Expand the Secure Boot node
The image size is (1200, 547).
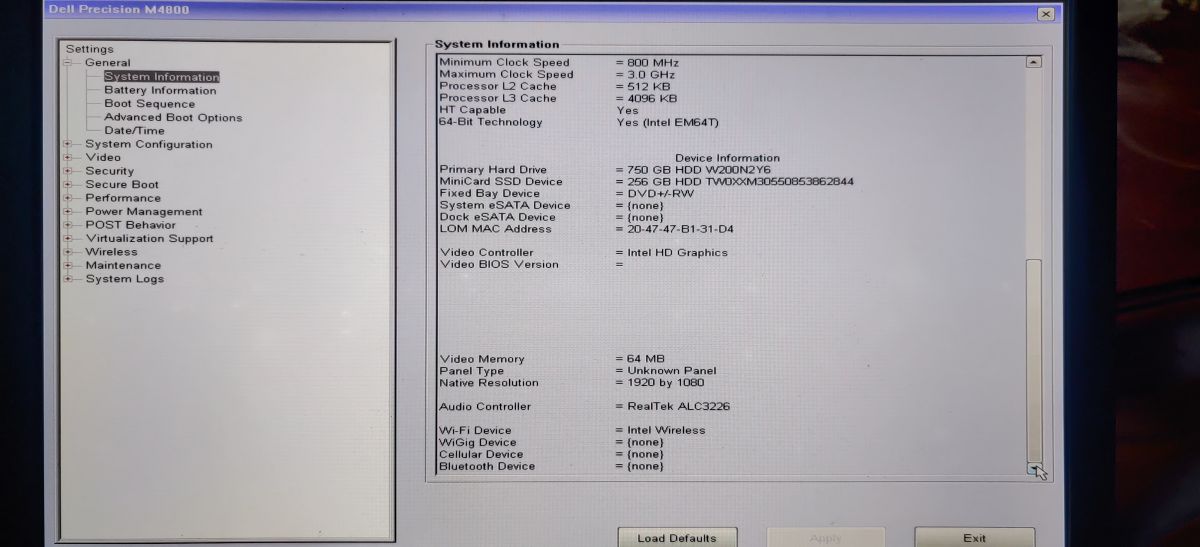[68, 184]
